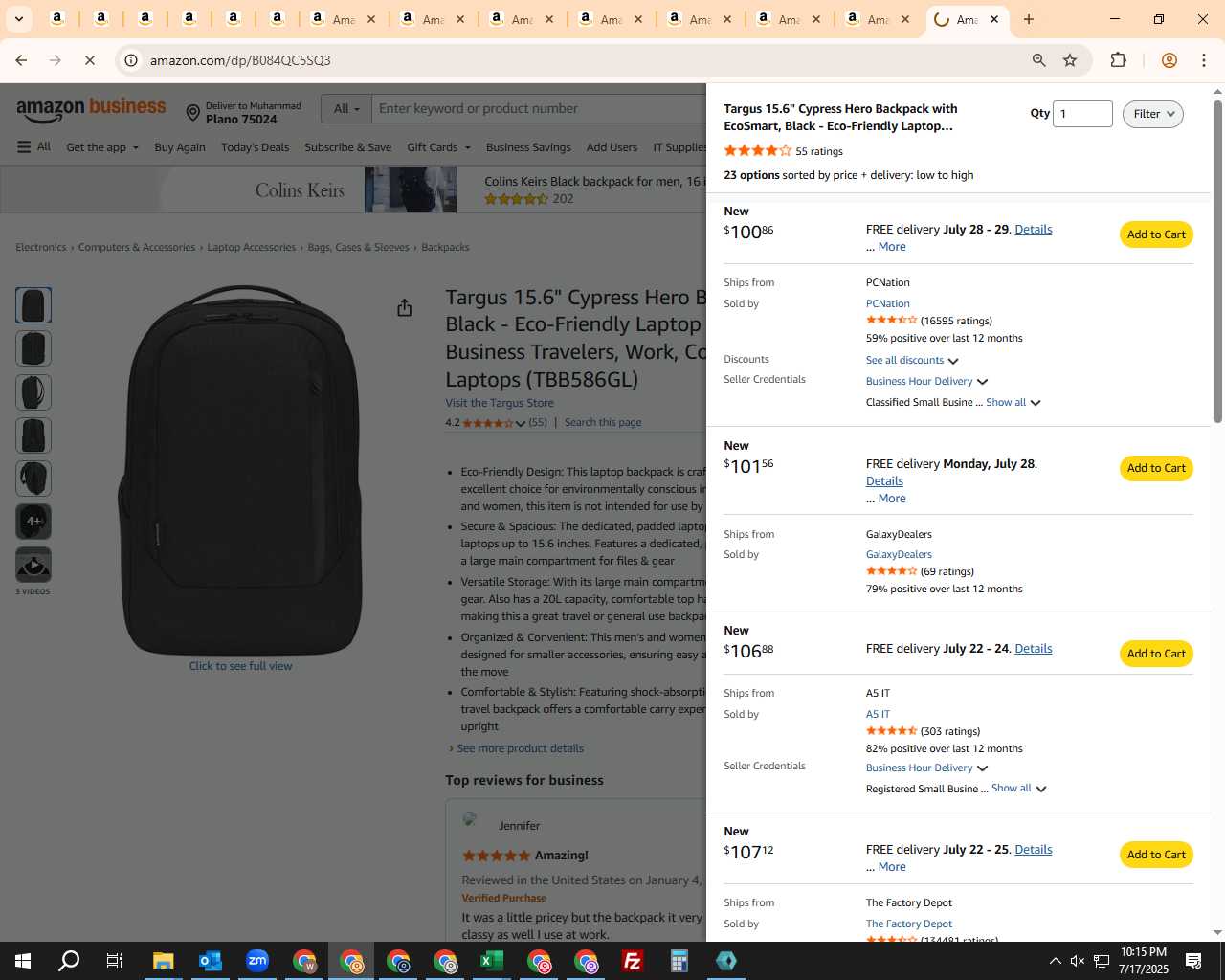Click the Amazon search keyword field
This screenshot has height=980, width=1225.
point(539,109)
